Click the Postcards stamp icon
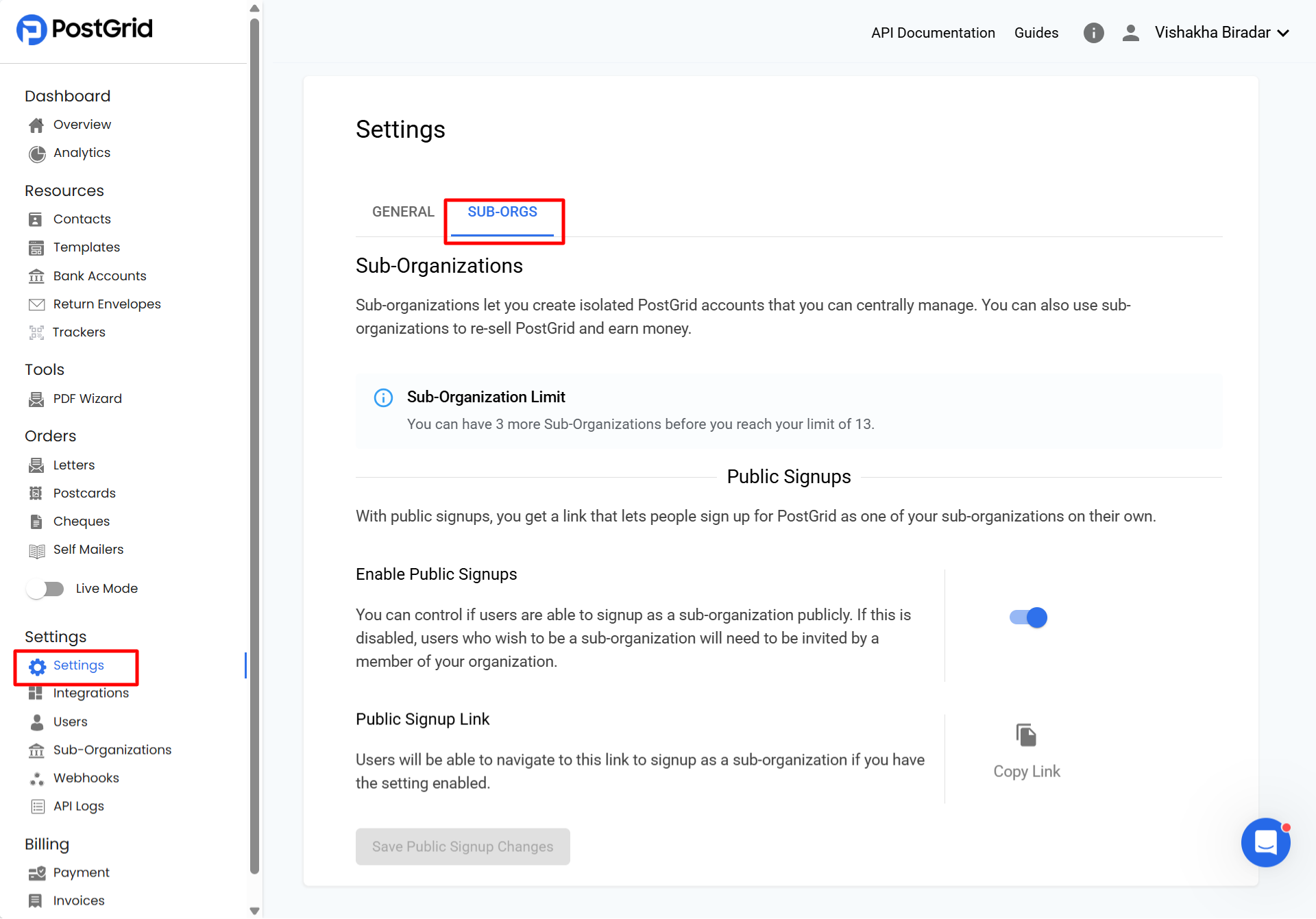 click(x=36, y=493)
